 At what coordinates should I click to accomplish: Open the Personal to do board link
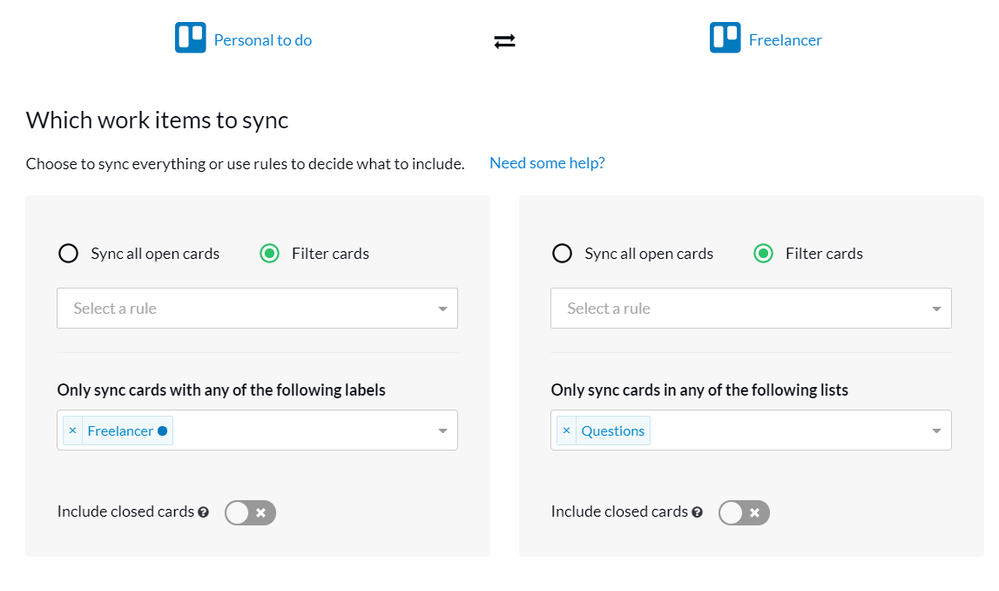(x=263, y=40)
